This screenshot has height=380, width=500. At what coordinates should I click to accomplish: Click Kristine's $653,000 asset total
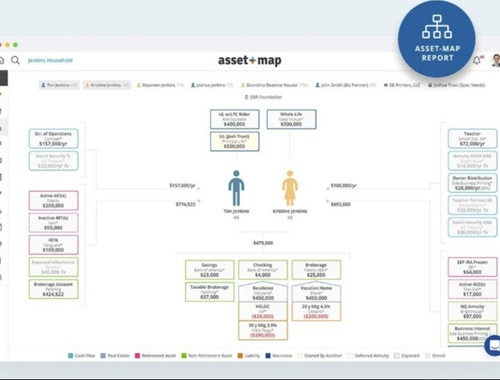click(x=341, y=204)
